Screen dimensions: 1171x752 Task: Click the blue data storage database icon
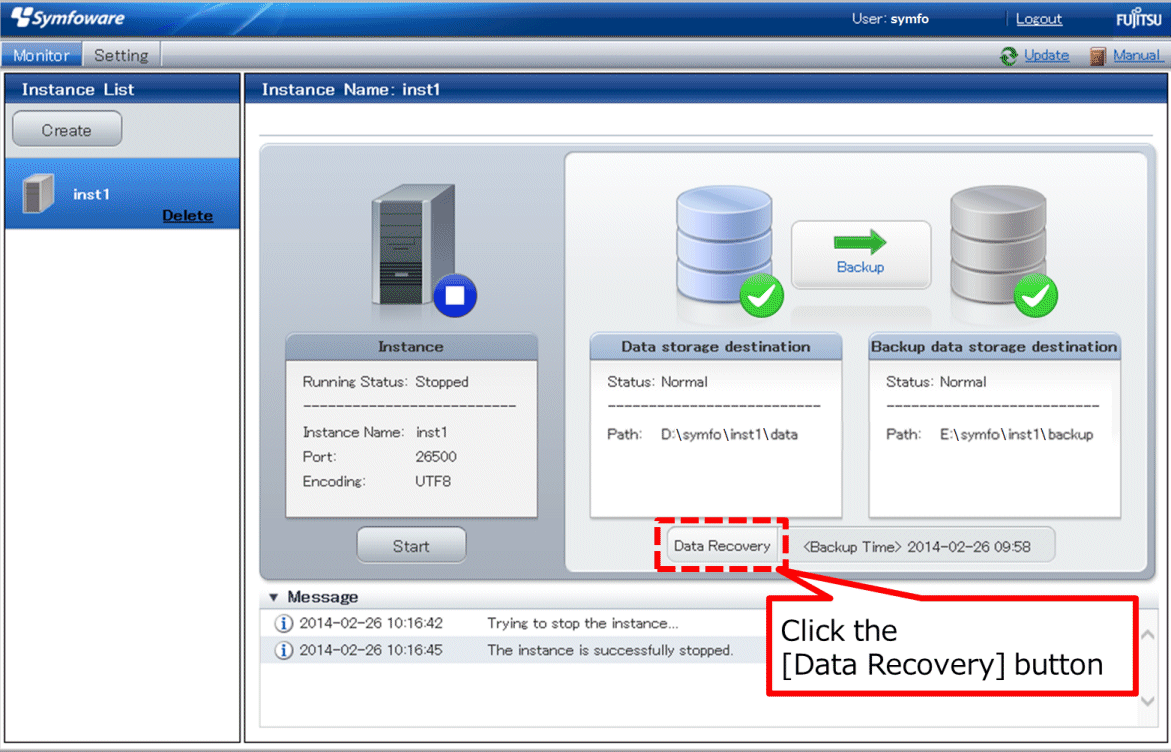[724, 243]
